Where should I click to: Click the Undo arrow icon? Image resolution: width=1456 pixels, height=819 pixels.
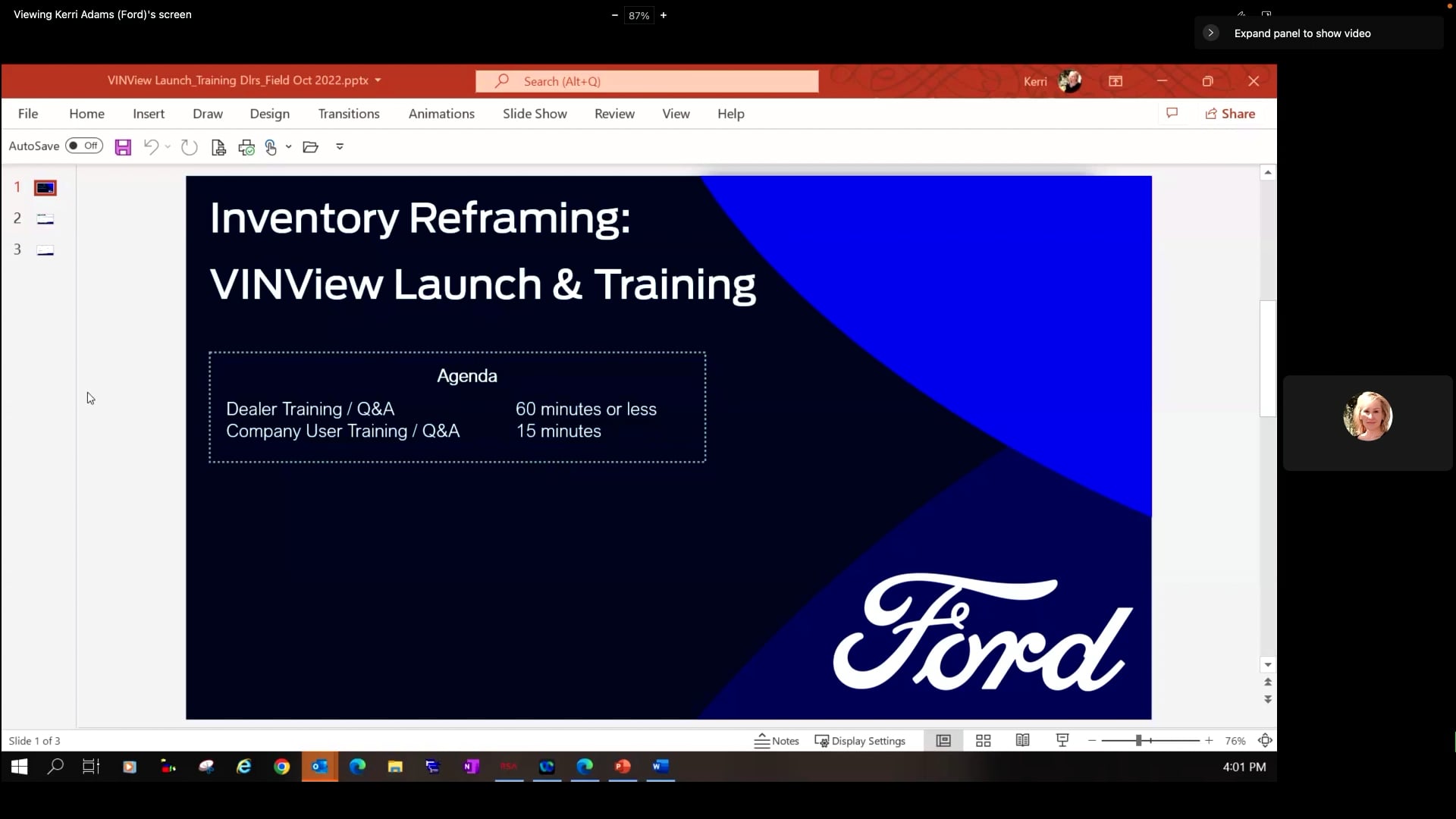[x=151, y=146]
